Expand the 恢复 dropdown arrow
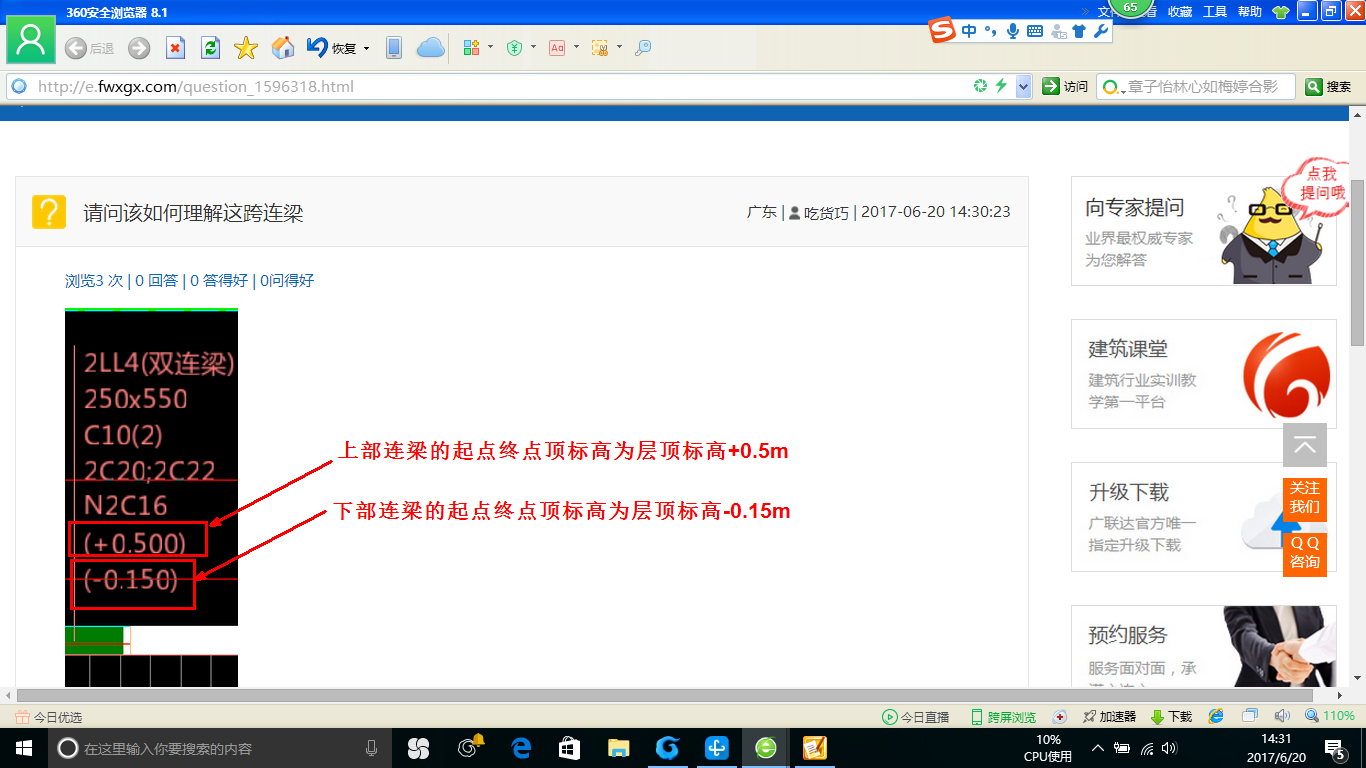The image size is (1366, 768). (x=366, y=48)
